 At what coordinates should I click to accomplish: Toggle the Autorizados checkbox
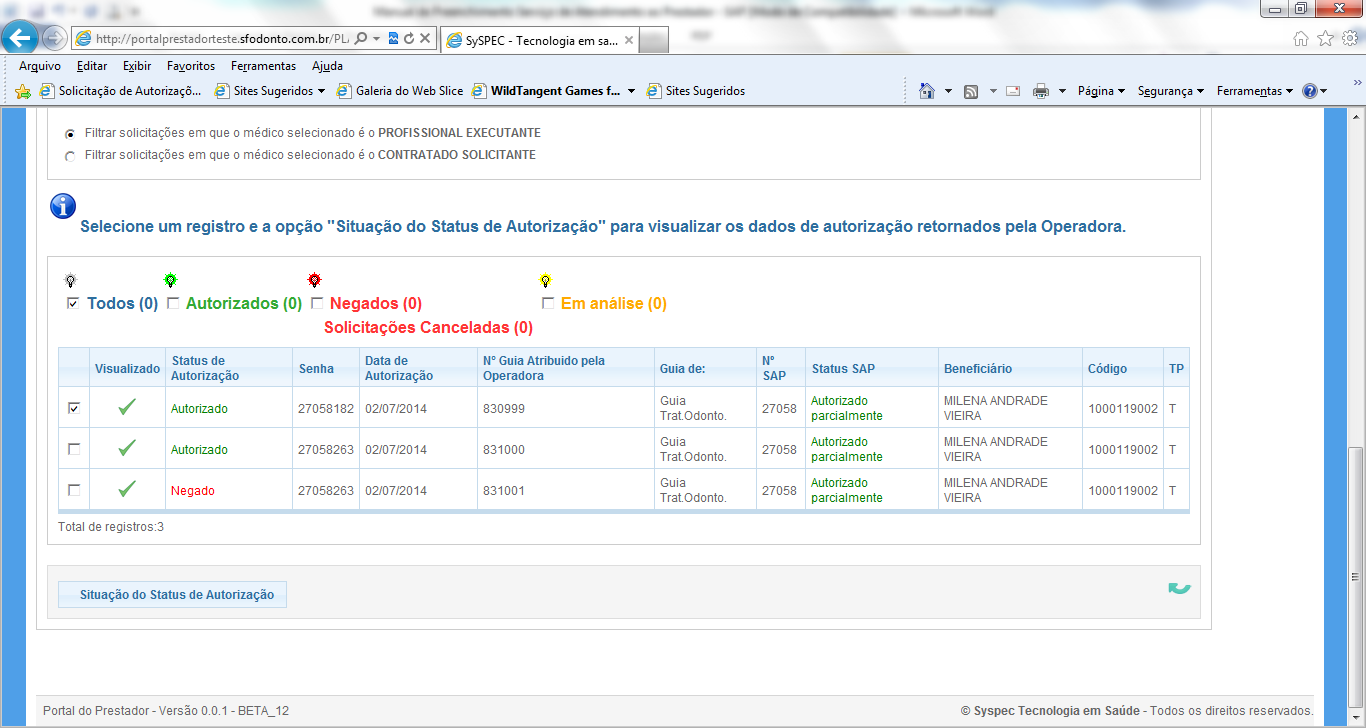click(173, 303)
